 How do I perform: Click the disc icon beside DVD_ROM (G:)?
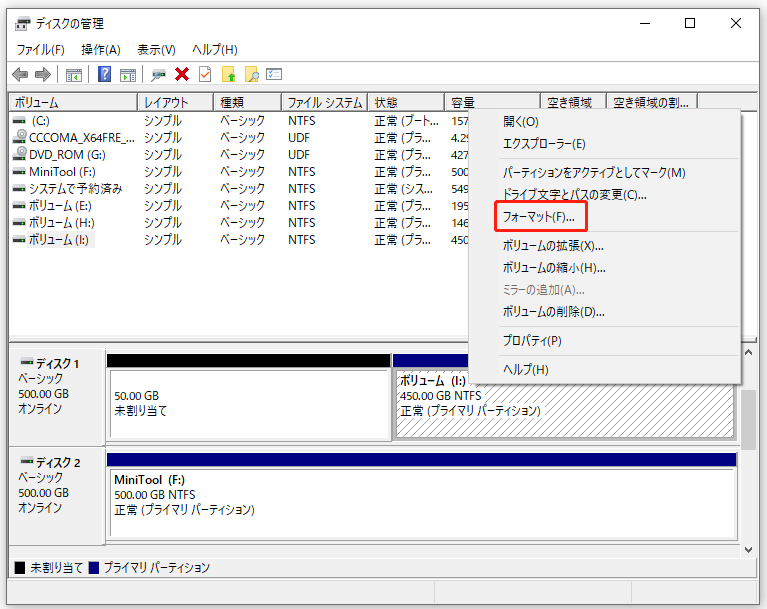coord(20,154)
